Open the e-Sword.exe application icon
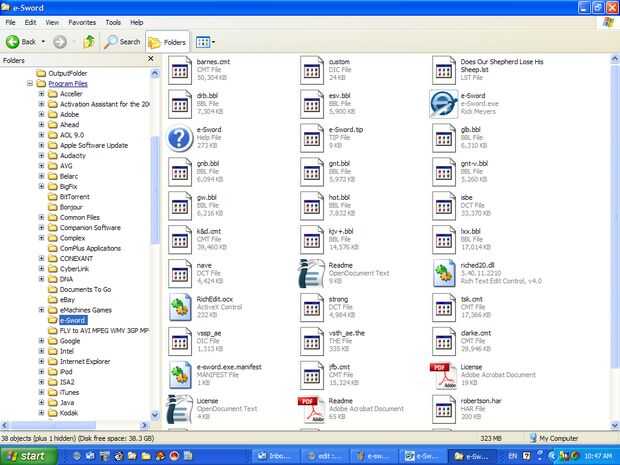The image size is (620, 465). click(444, 104)
